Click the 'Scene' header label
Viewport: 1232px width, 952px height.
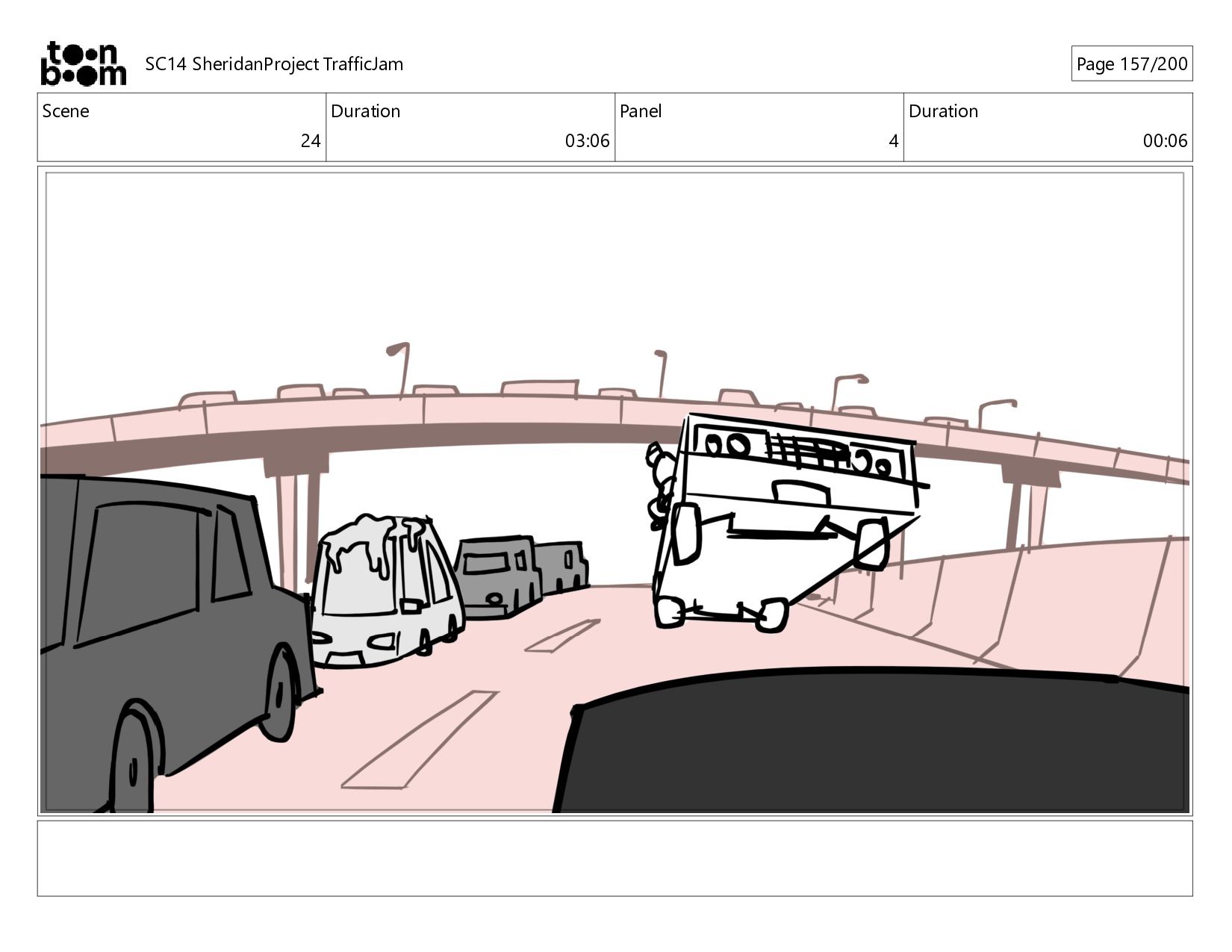[x=66, y=111]
